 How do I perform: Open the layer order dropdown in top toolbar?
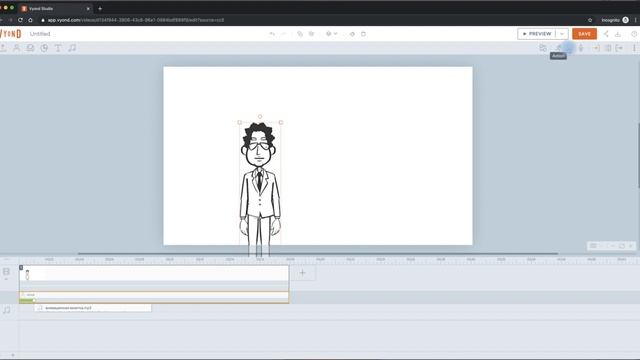331,34
